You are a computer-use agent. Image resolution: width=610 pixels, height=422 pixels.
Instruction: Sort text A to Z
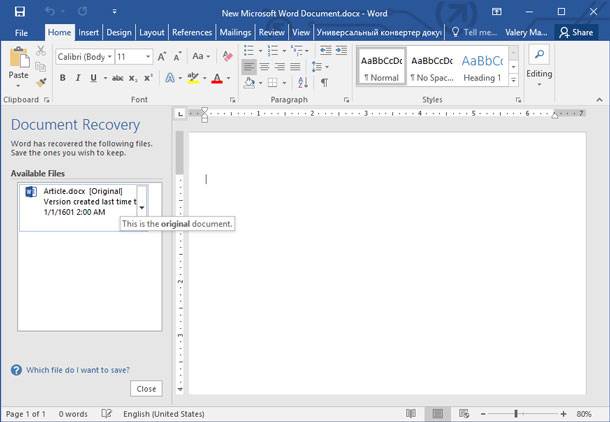(x=303, y=82)
